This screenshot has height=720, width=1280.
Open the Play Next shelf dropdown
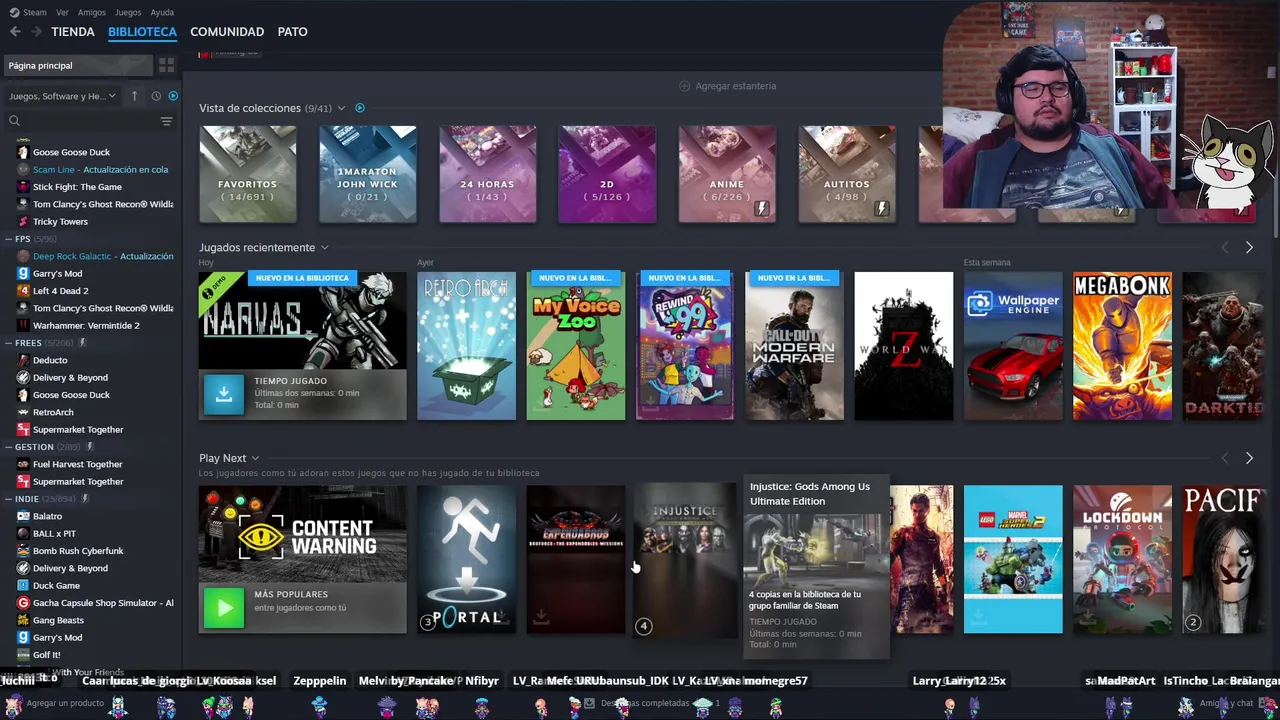tap(255, 458)
